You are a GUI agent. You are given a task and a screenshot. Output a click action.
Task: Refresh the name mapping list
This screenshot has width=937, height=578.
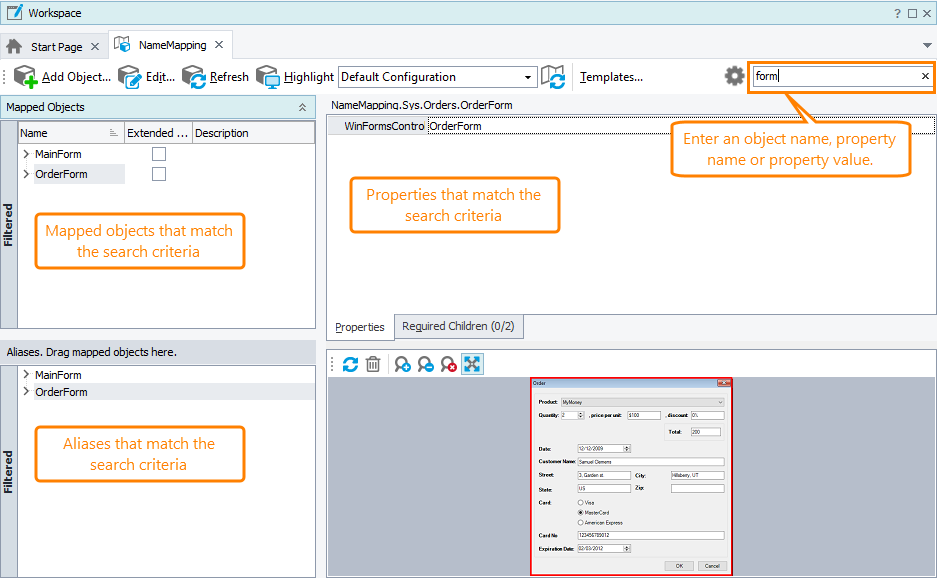pos(215,77)
